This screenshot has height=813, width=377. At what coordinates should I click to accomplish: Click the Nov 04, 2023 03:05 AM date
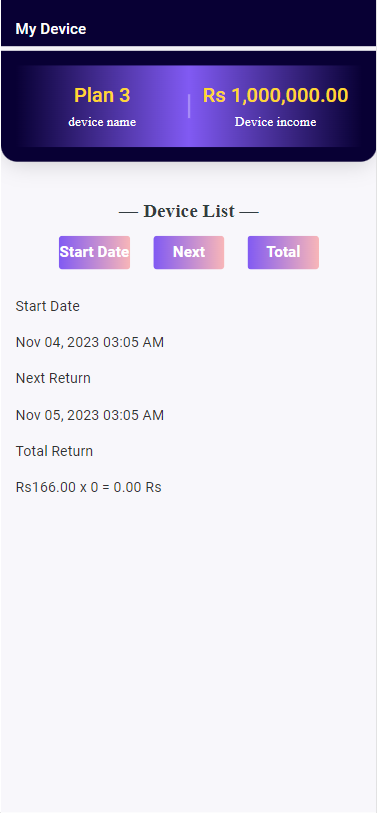pyautogui.click(x=90, y=343)
